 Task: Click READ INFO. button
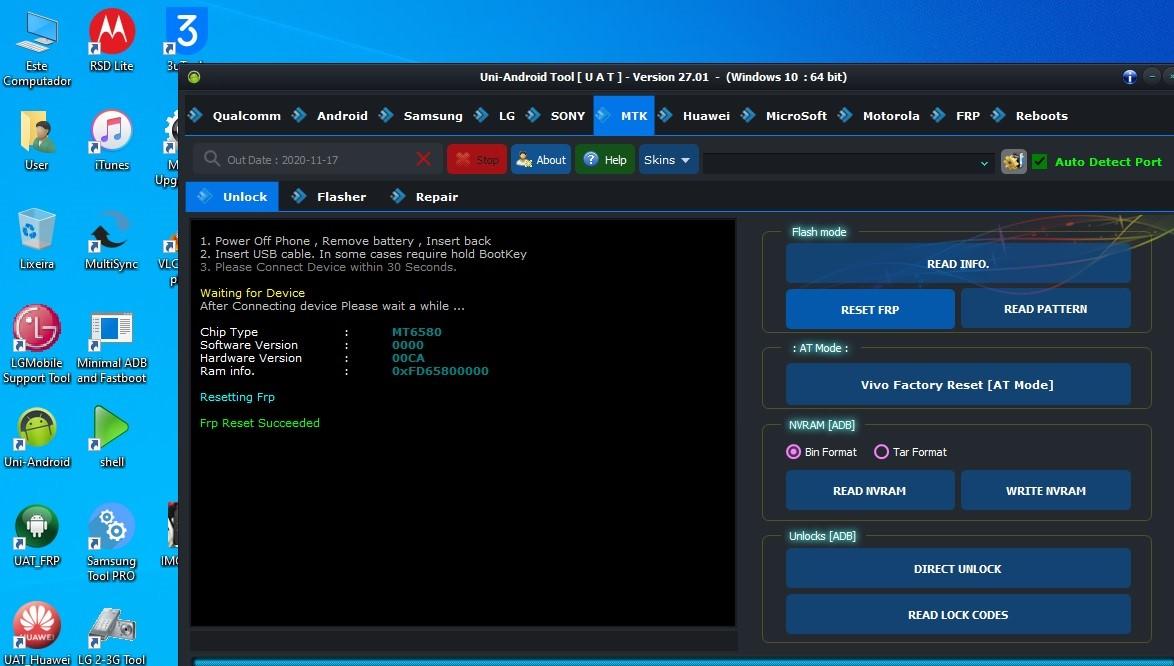click(958, 263)
